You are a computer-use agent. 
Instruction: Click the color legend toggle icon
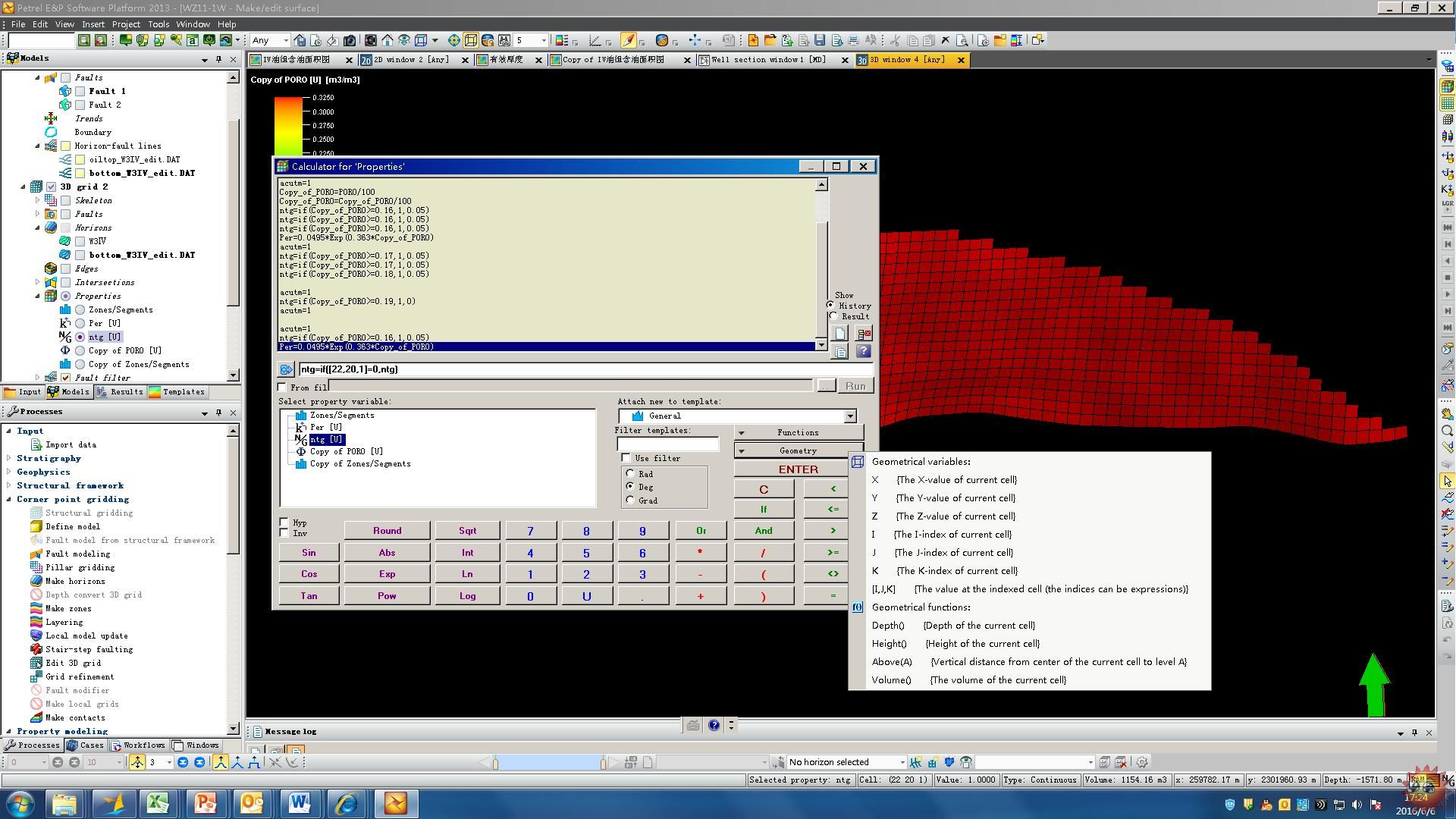click(x=562, y=40)
